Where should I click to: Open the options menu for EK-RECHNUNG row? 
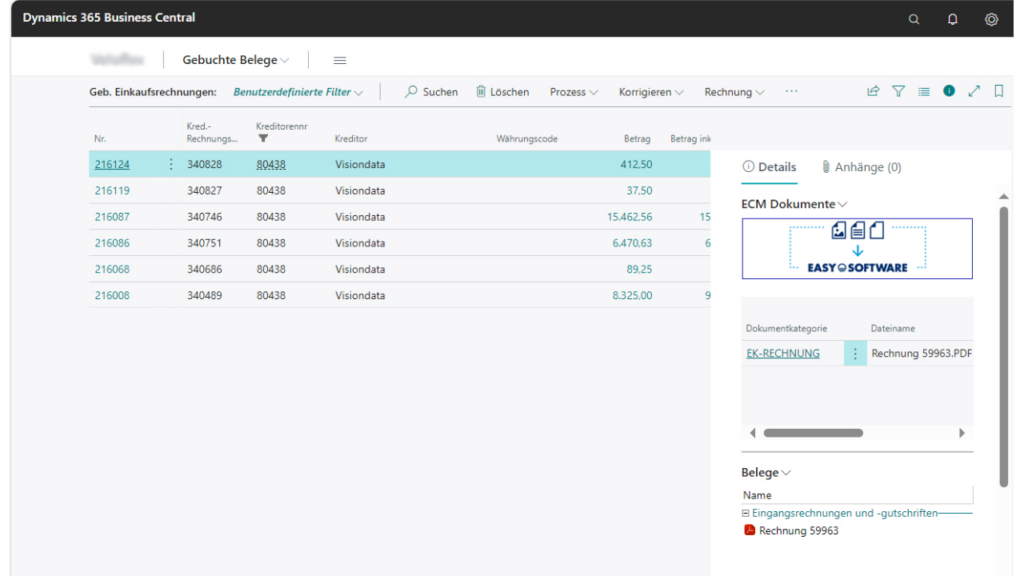coord(855,353)
